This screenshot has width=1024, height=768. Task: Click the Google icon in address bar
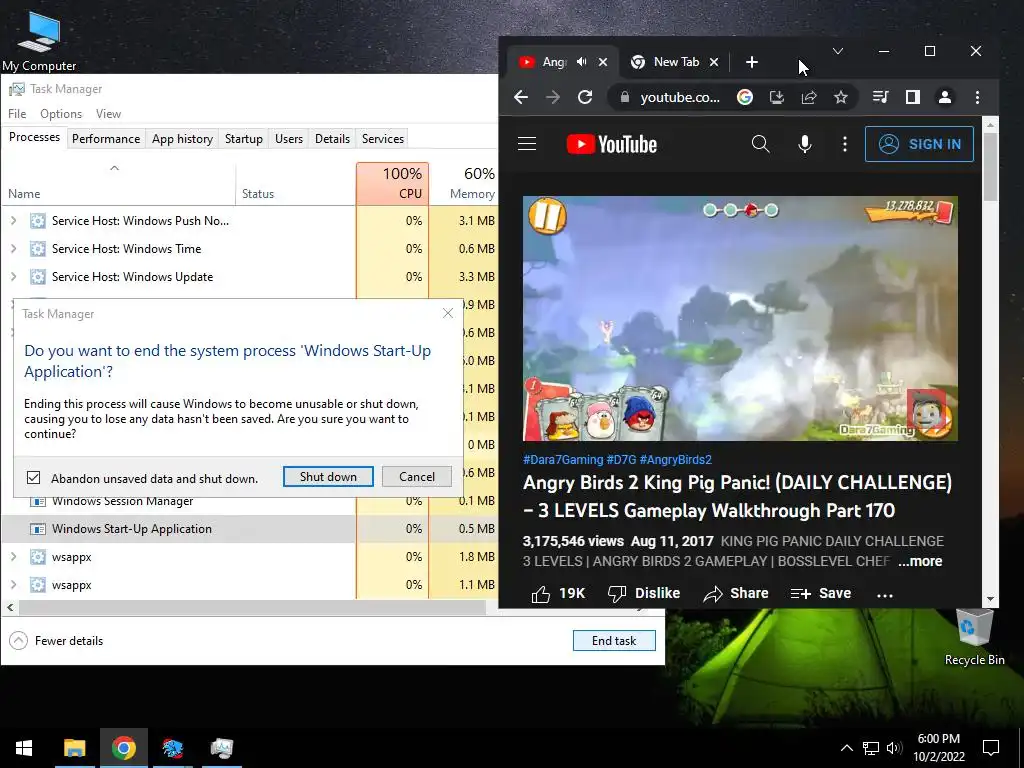point(744,97)
